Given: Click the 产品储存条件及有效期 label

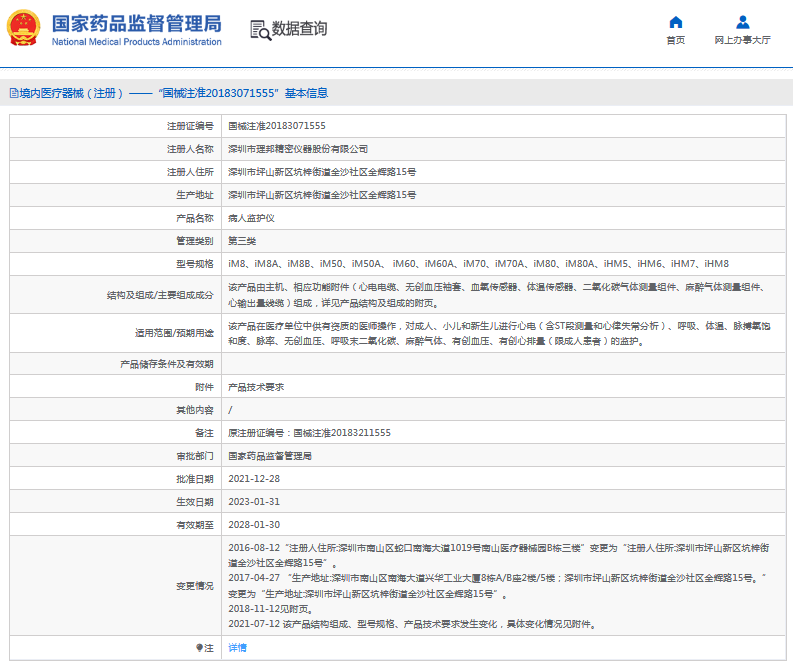Looking at the screenshot, I should (x=167, y=364).
